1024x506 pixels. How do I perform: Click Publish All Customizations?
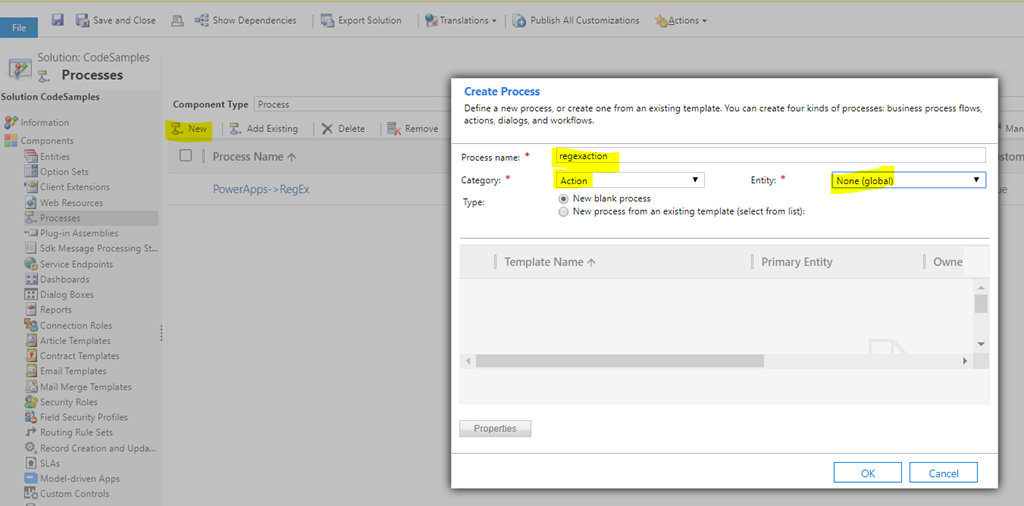(576, 20)
